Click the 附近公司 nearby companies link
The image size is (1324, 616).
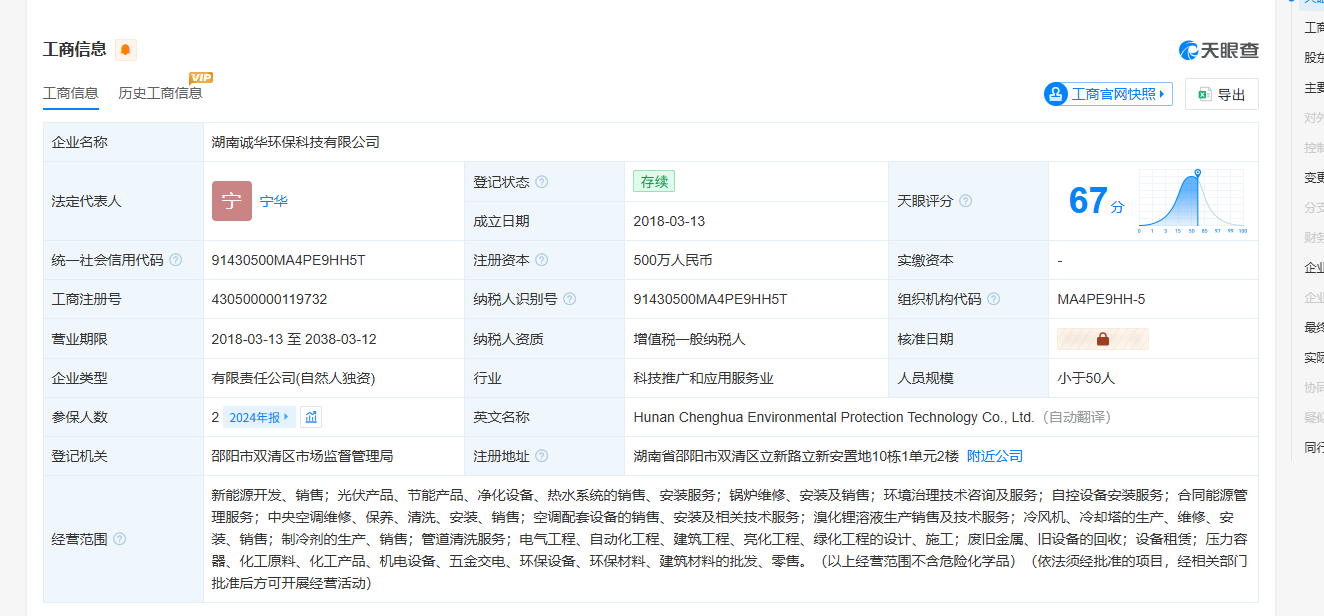click(x=995, y=456)
